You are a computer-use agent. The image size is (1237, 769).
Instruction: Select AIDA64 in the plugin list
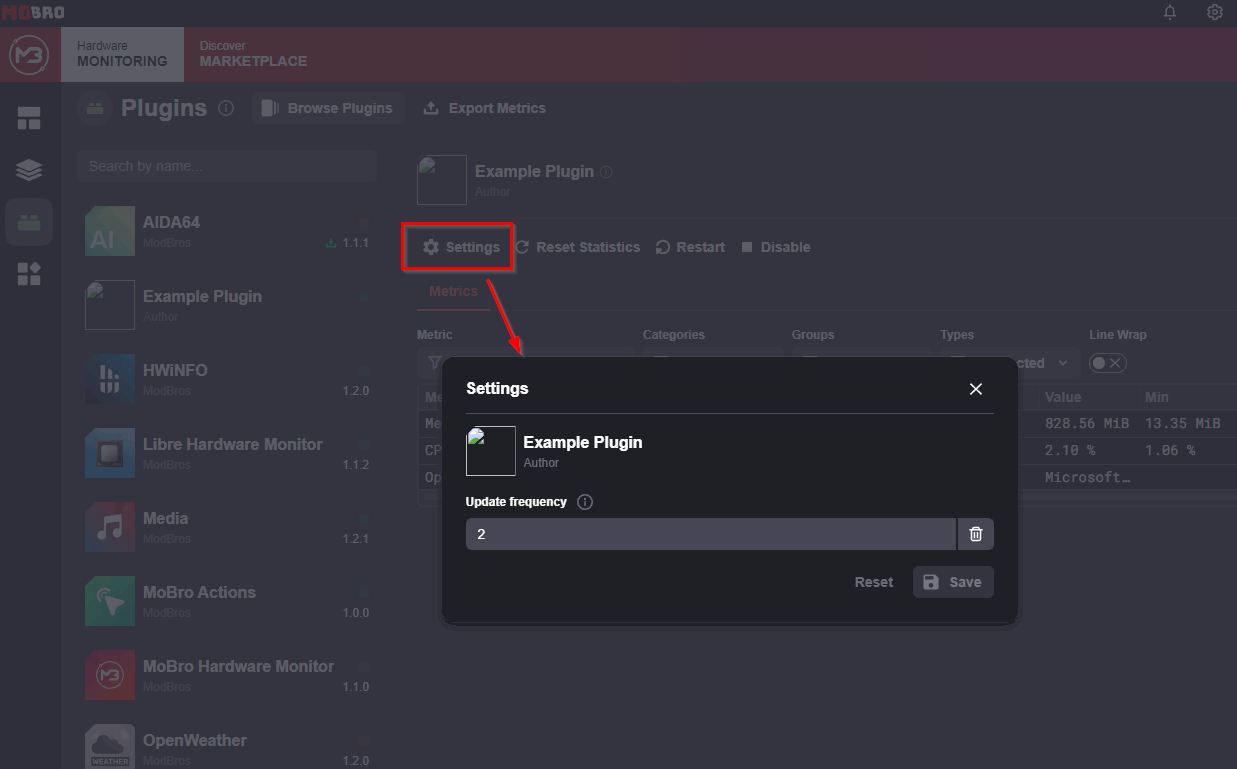coord(227,231)
